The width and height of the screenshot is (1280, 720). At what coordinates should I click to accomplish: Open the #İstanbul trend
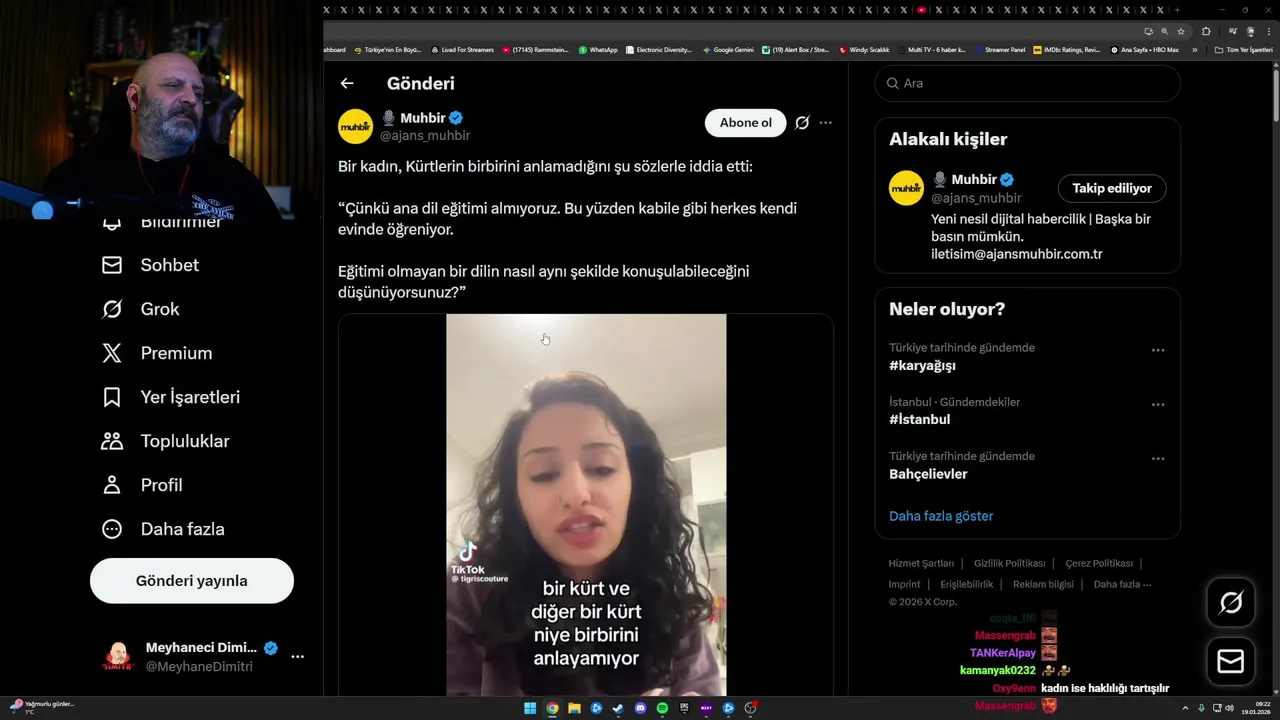tap(920, 420)
